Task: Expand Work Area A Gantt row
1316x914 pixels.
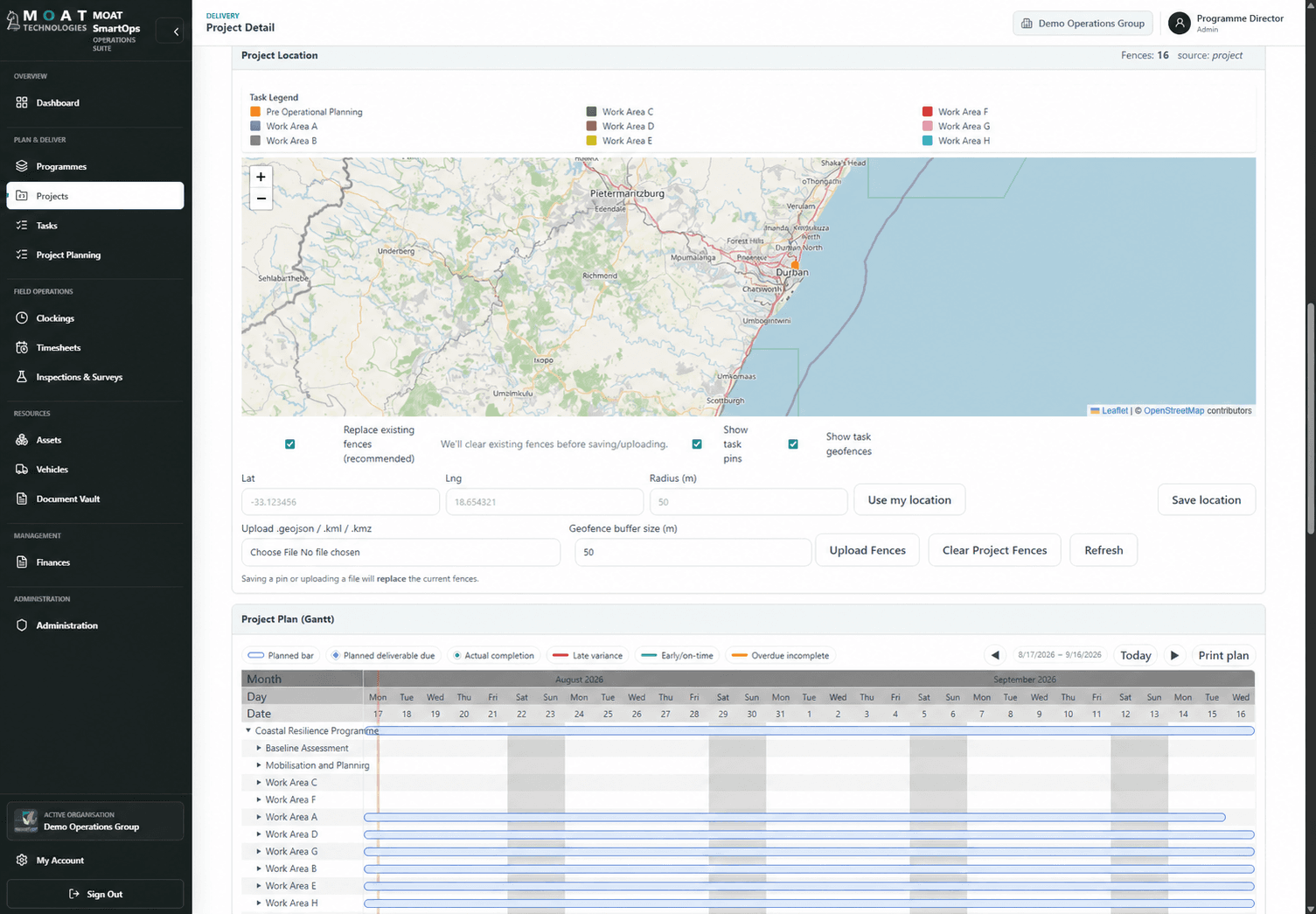Action: pos(259,817)
